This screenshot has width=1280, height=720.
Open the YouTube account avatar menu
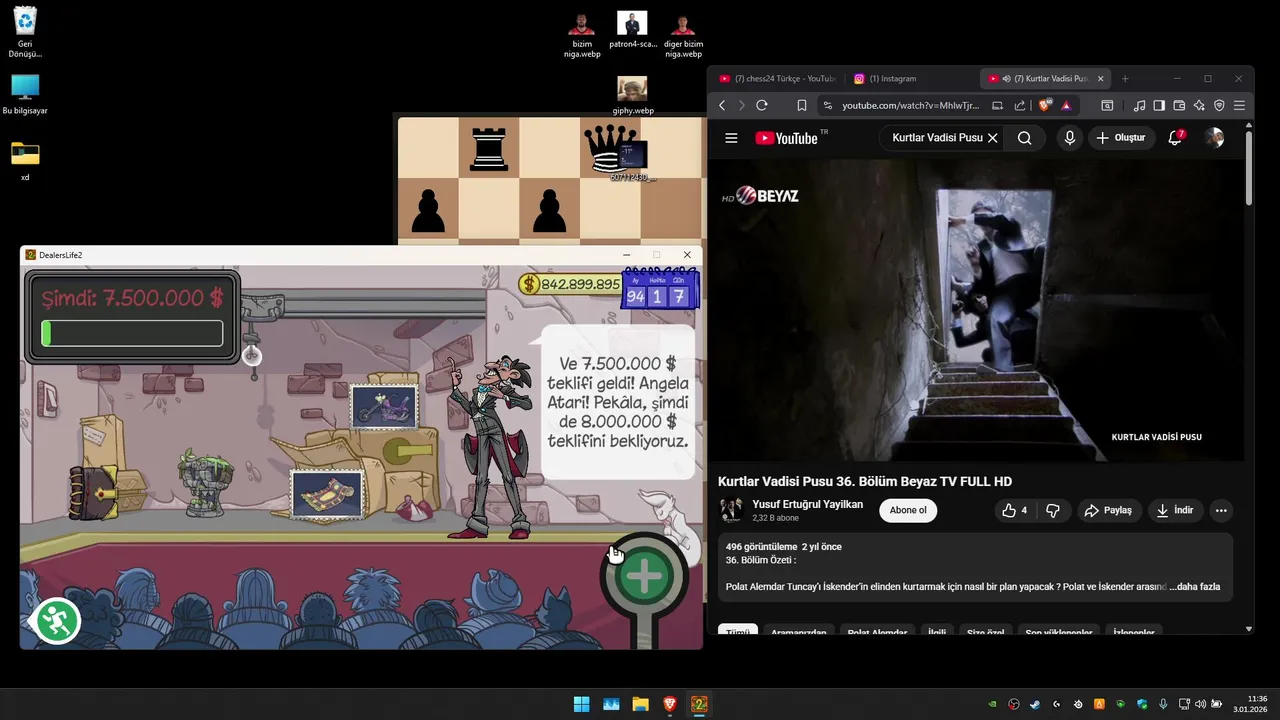[1214, 138]
